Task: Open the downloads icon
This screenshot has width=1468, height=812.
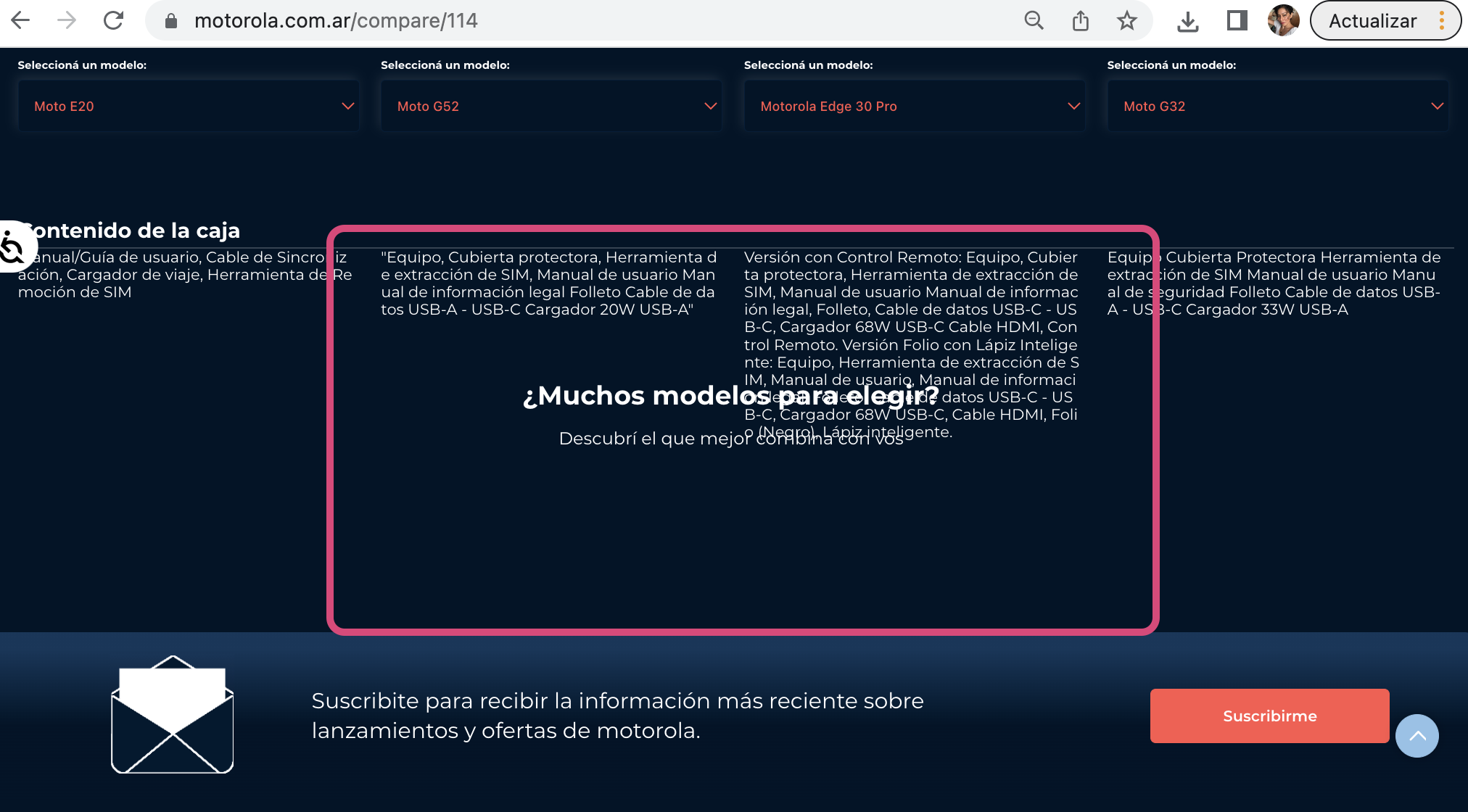Action: [1187, 22]
